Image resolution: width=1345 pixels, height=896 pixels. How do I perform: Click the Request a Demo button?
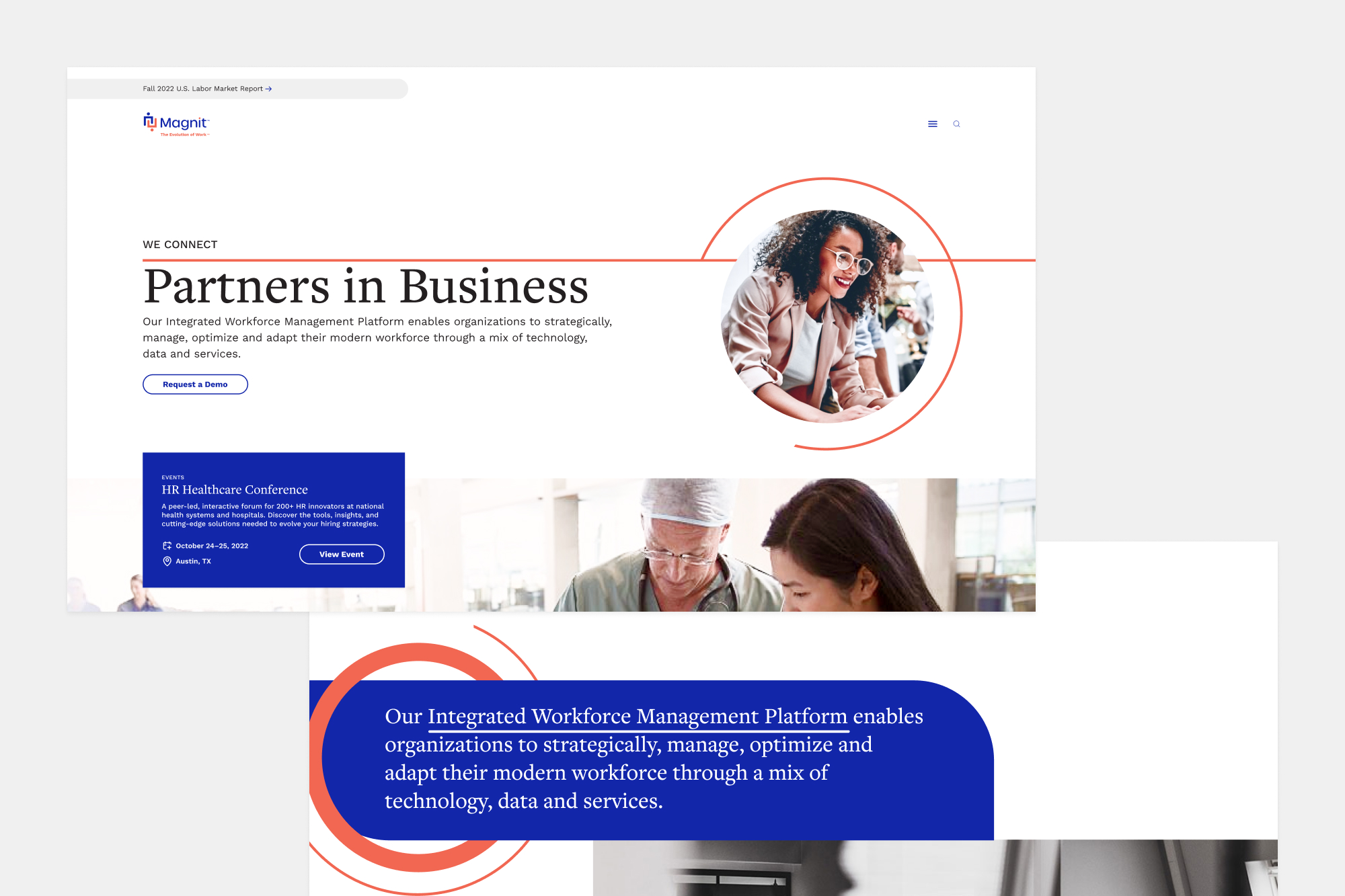195,384
